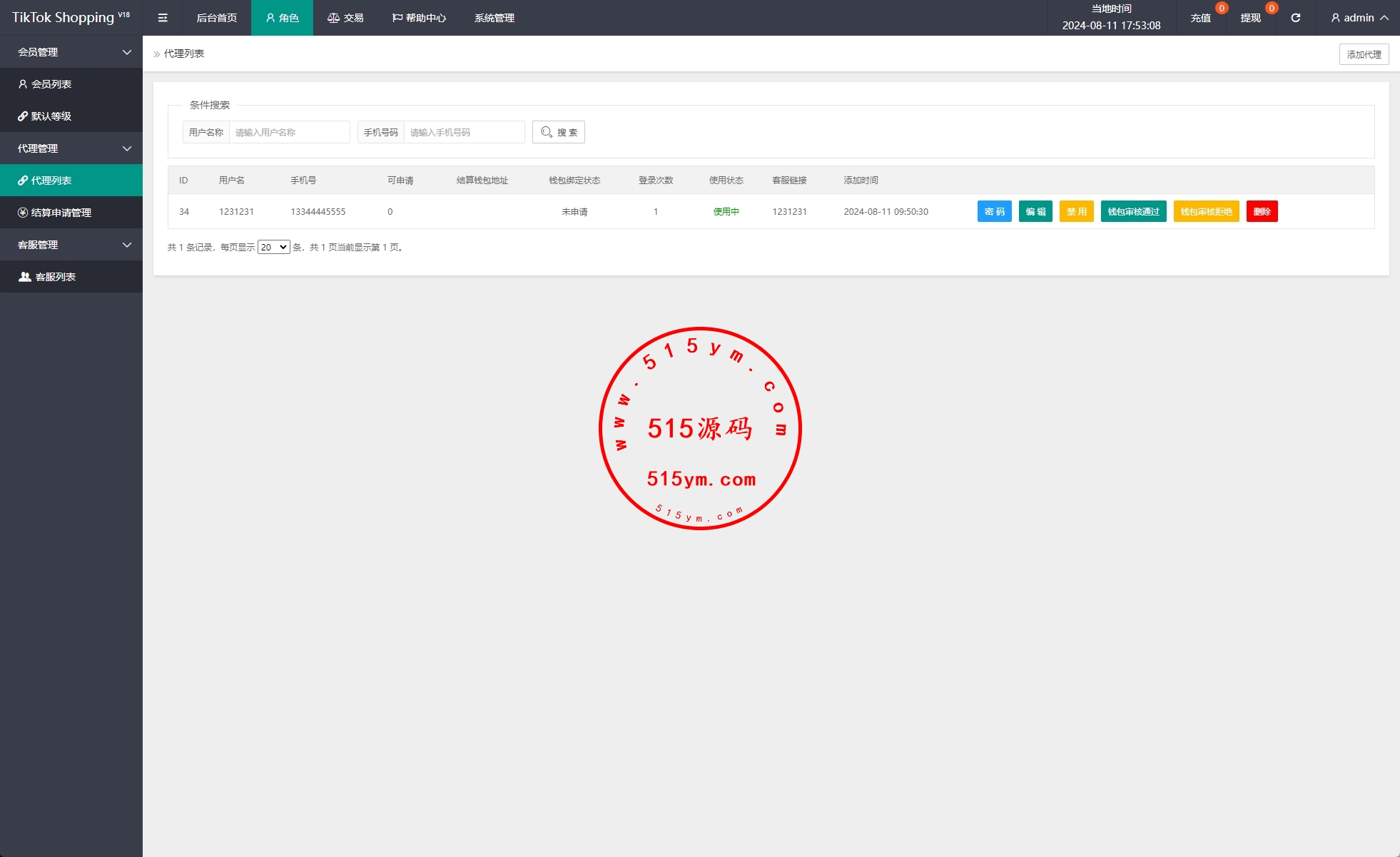Screen dimensions: 1400x857
Task: Open 默认等级 link-icon sidebar item
Action: click(x=51, y=116)
